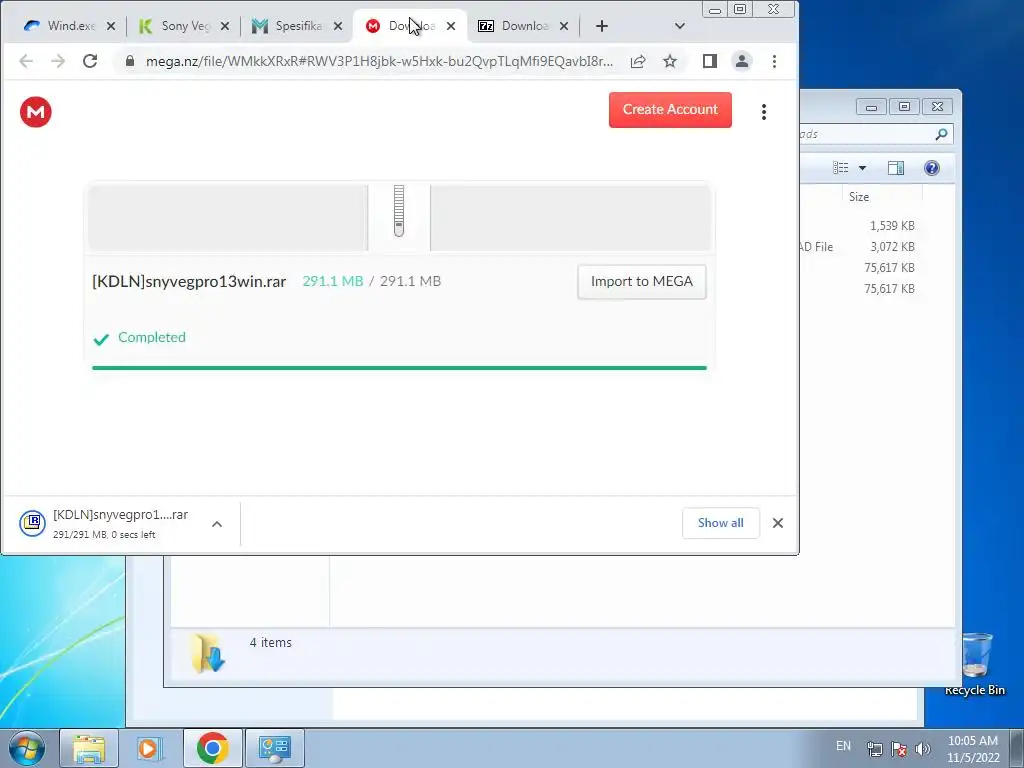Go forward in Chrome
This screenshot has width=1024, height=768.
pyautogui.click(x=58, y=61)
